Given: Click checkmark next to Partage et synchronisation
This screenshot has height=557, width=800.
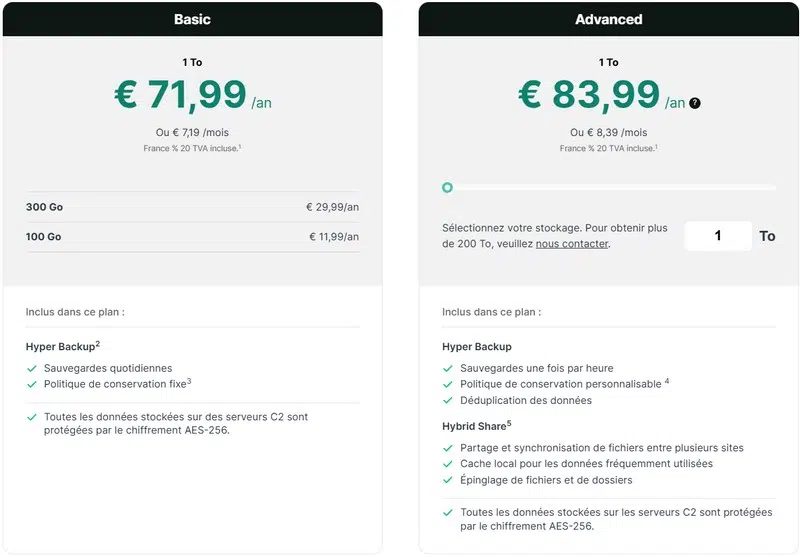Looking at the screenshot, I should pos(447,448).
